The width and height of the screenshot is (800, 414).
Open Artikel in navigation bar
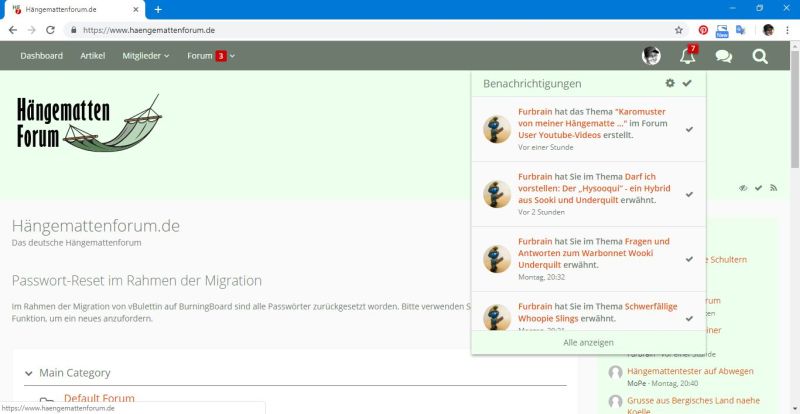[x=99, y=56]
